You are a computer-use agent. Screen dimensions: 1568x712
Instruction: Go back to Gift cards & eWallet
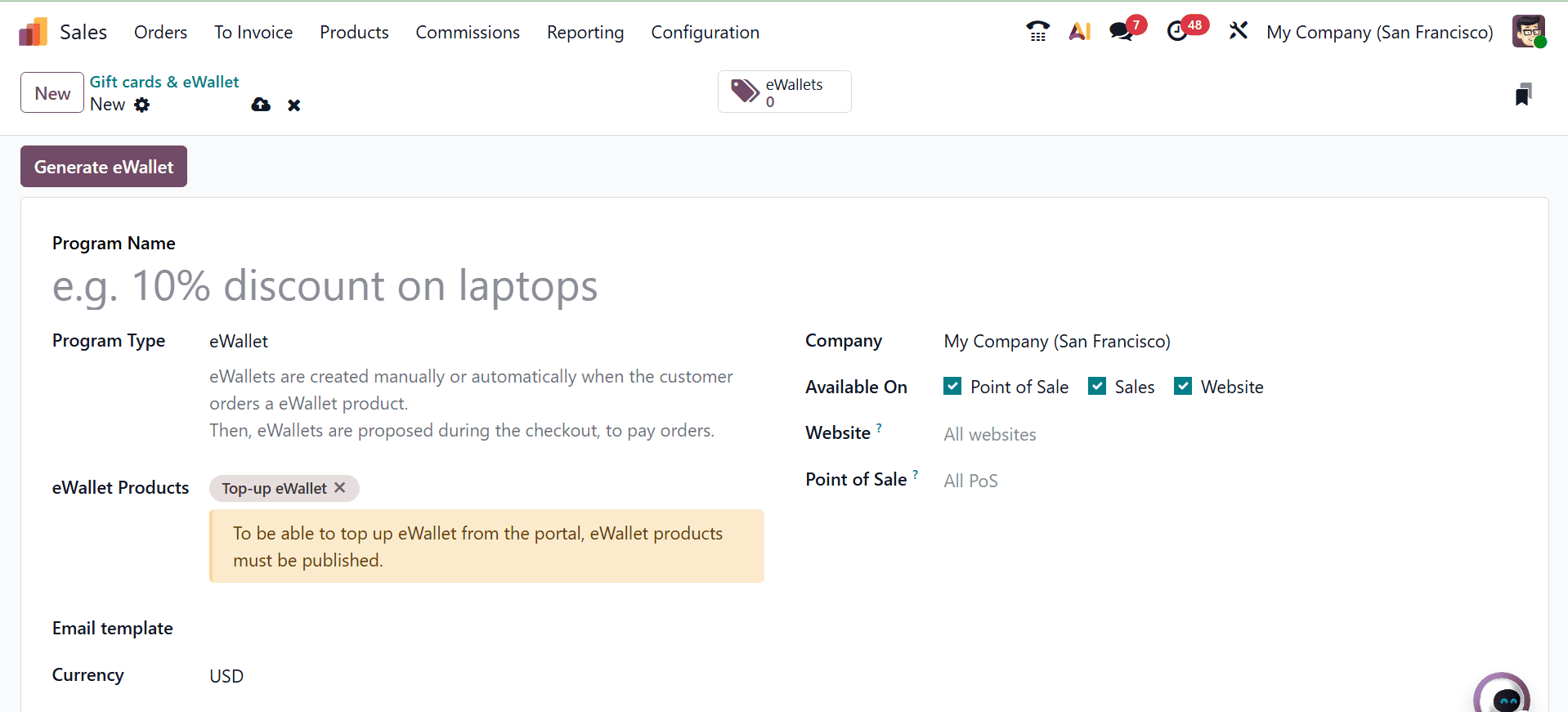[164, 82]
